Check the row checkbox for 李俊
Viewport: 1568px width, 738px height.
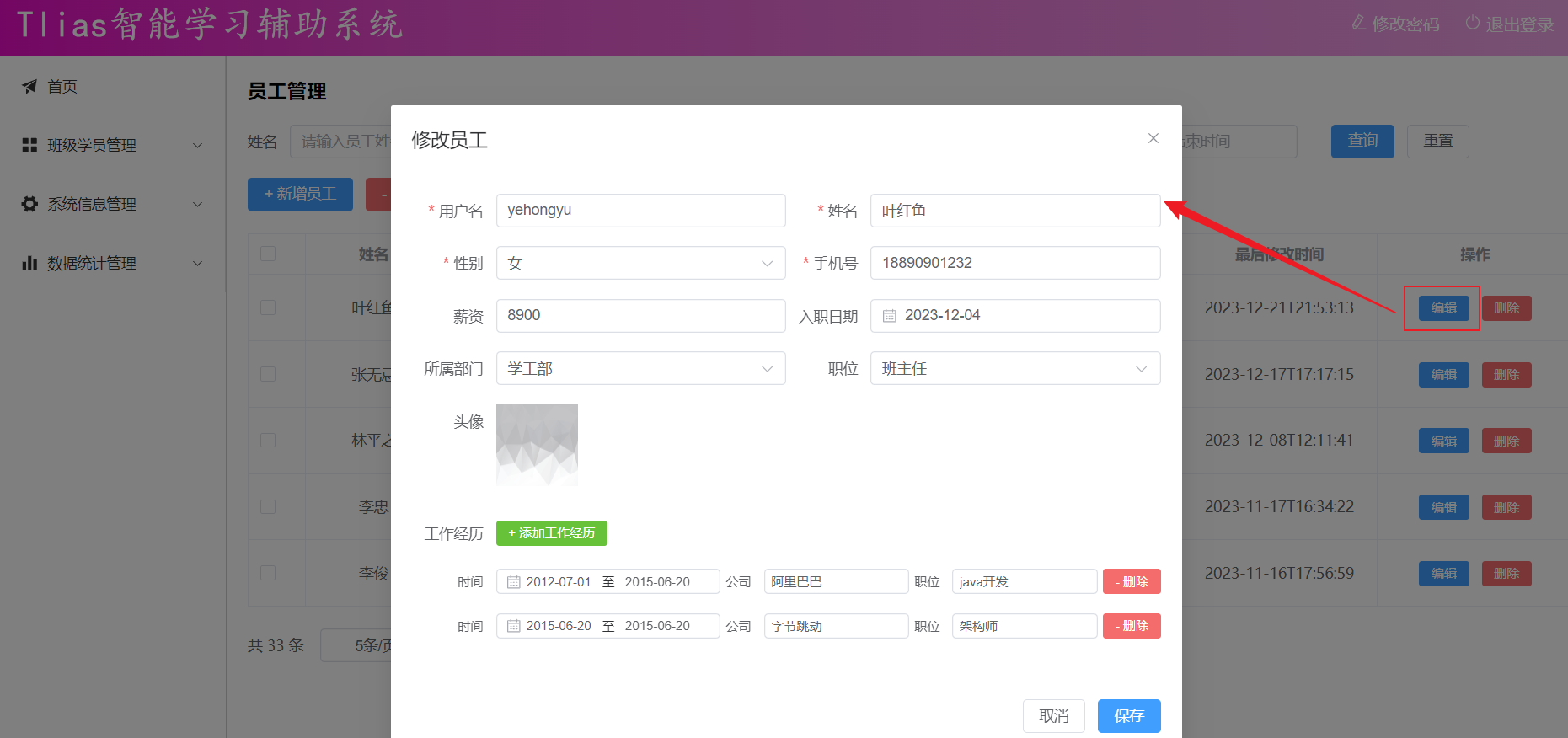[x=268, y=573]
